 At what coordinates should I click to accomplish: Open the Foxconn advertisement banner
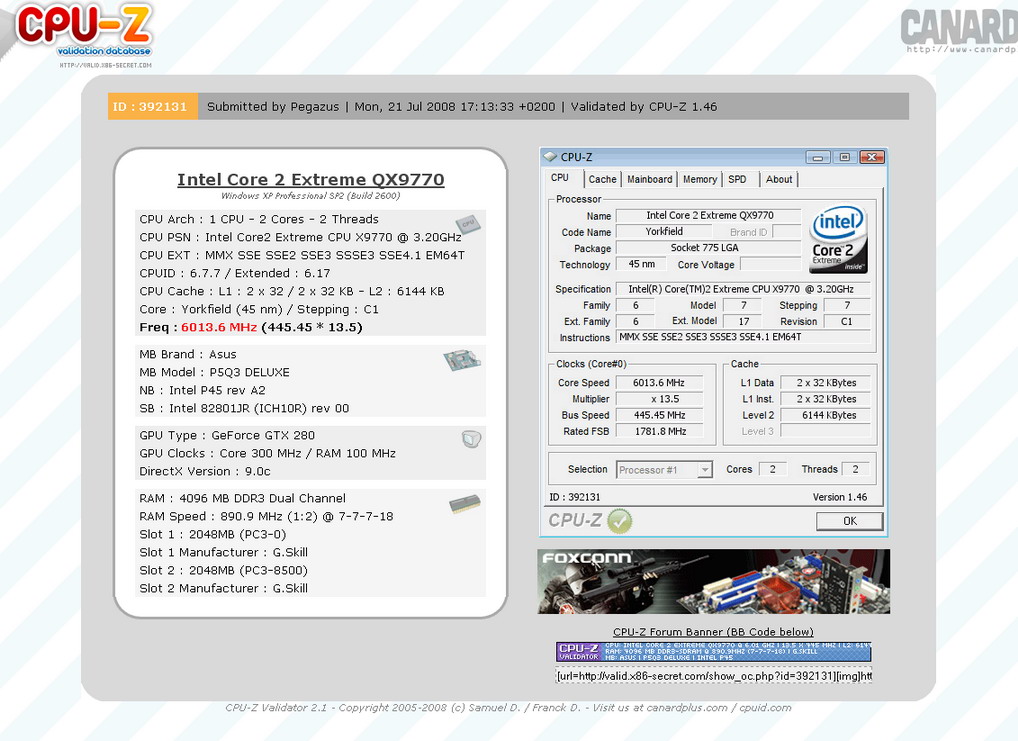(714, 581)
